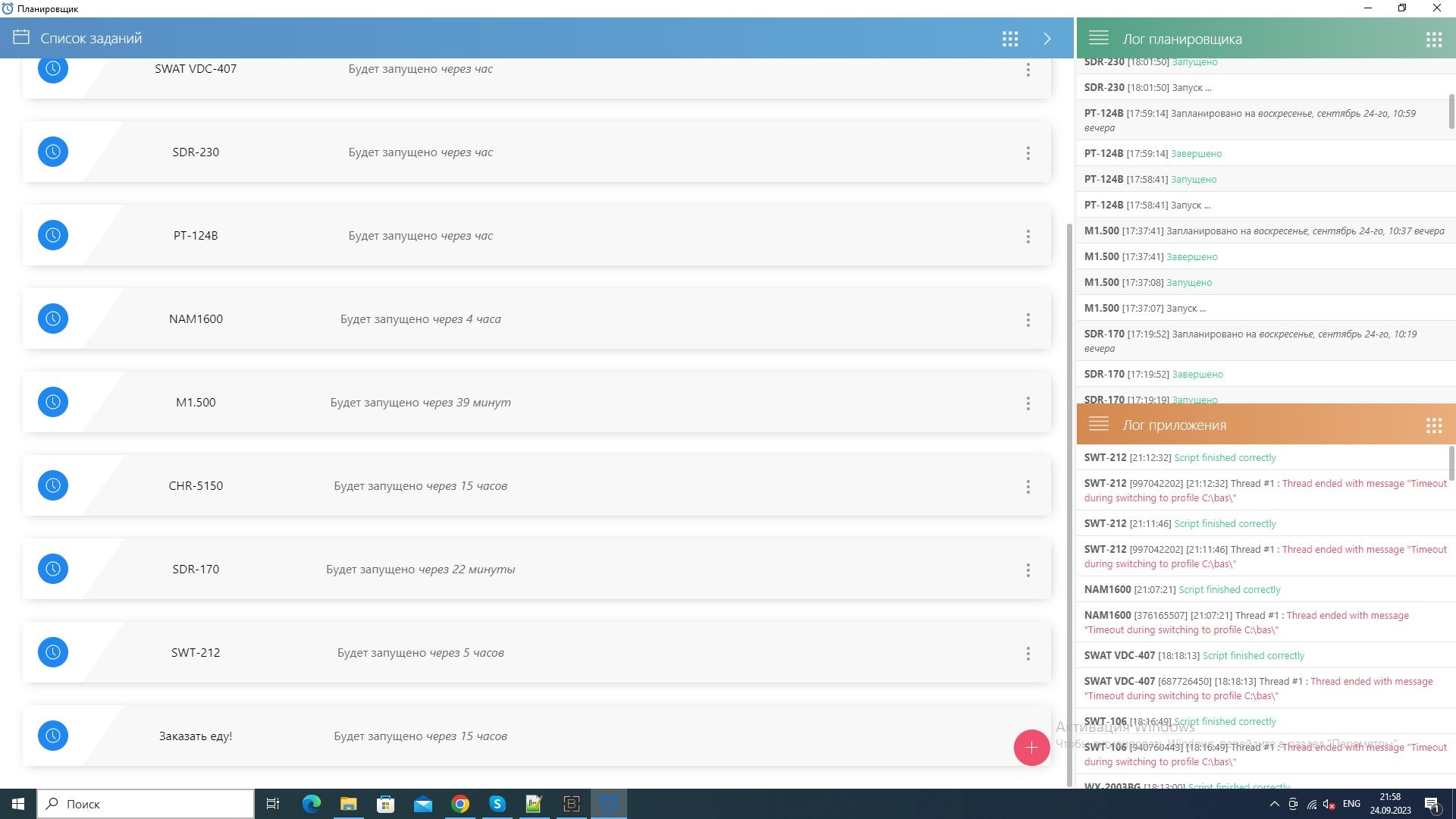Open three-dot menu for M1.500 task
The height and width of the screenshot is (819, 1456).
1028,403
